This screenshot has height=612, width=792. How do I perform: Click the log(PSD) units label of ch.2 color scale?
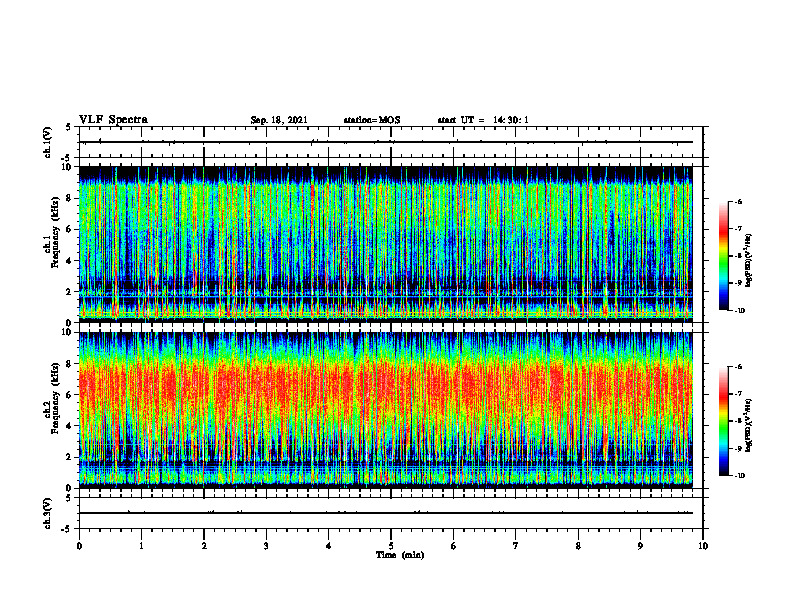click(x=749, y=425)
